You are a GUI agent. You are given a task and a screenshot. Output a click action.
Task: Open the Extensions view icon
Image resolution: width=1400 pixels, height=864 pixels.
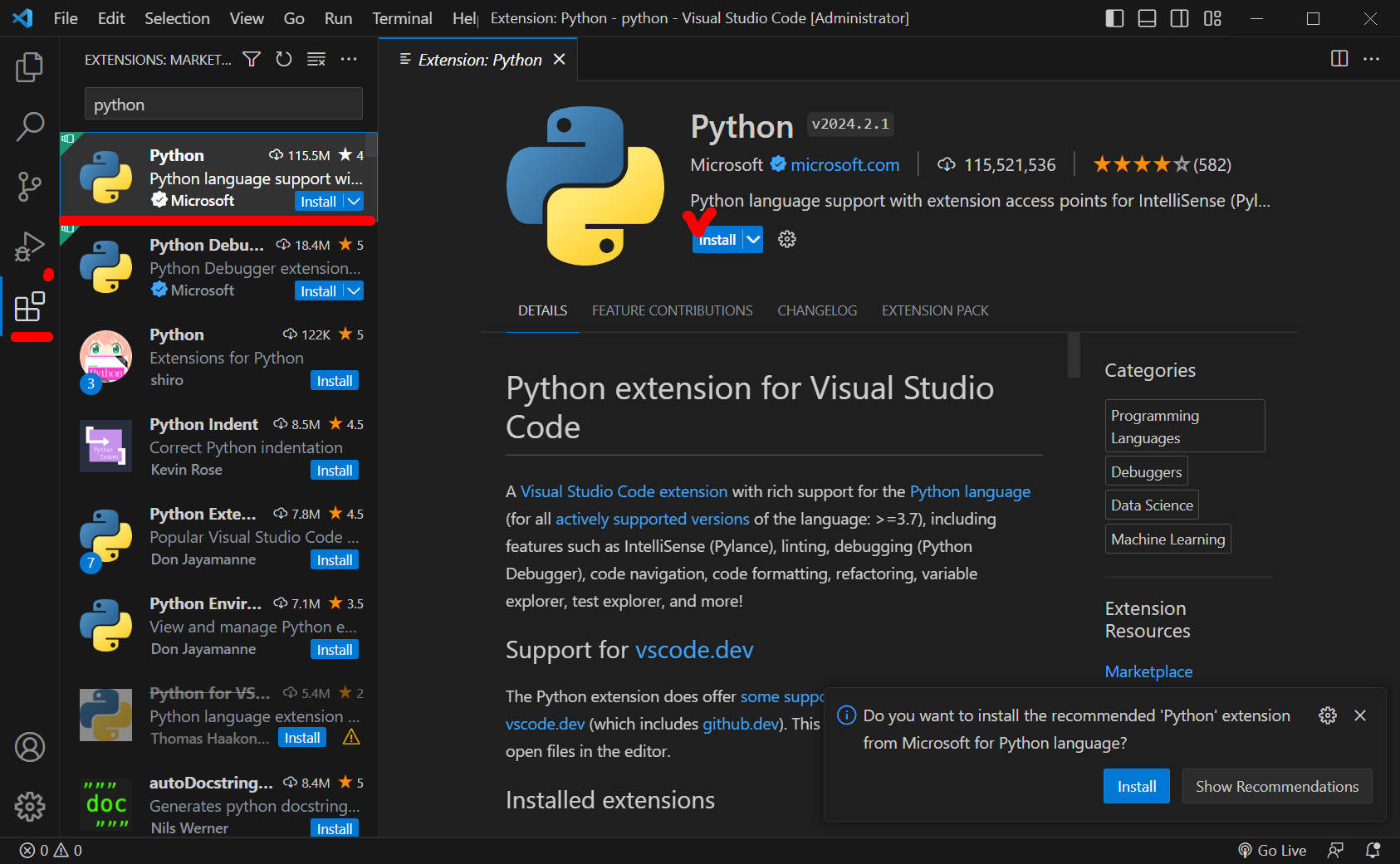29,306
